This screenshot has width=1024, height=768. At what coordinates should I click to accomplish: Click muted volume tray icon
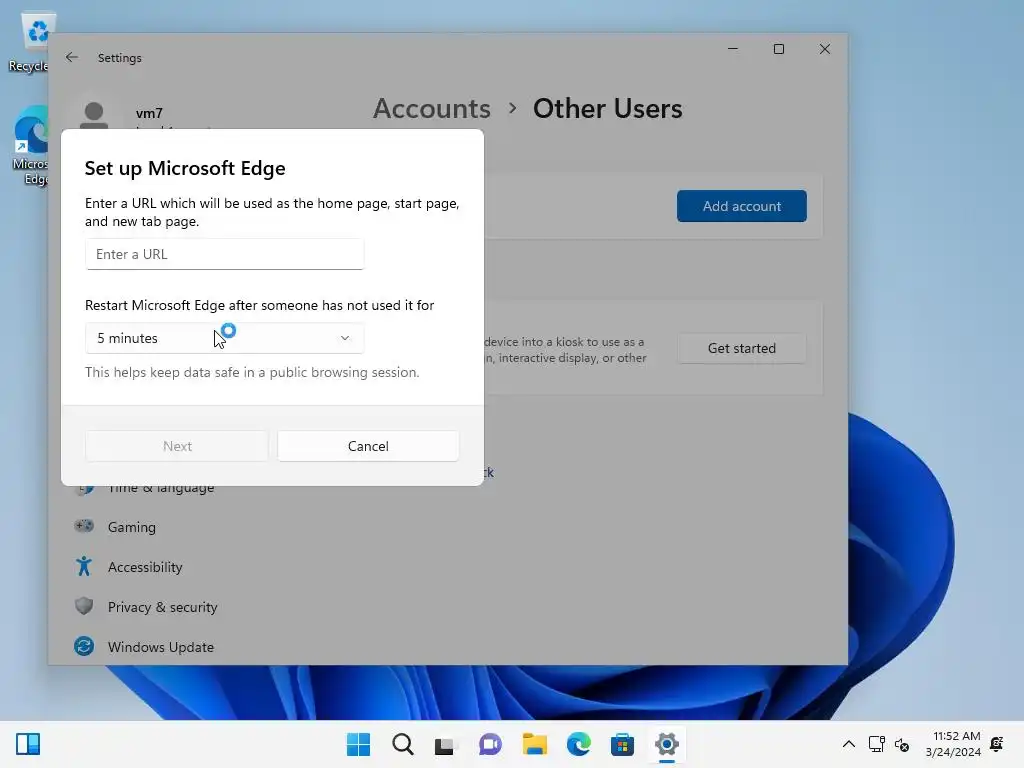[902, 744]
